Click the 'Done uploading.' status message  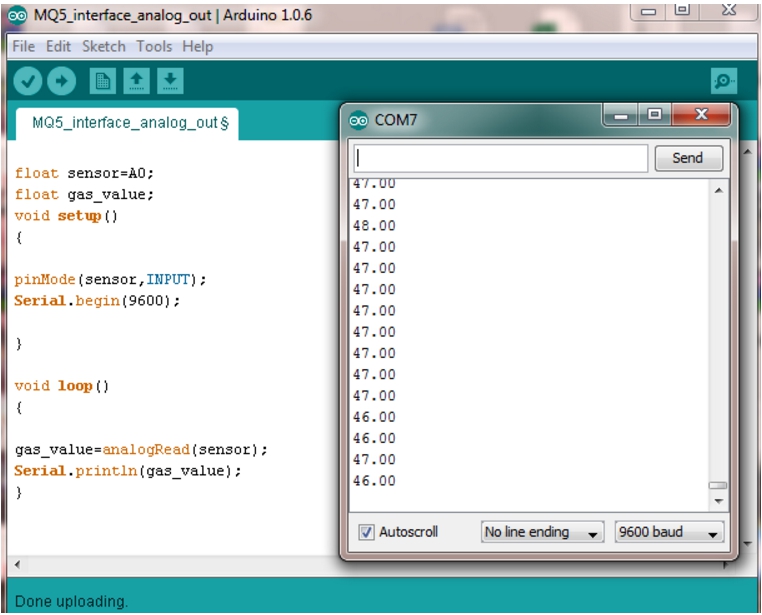coord(71,601)
